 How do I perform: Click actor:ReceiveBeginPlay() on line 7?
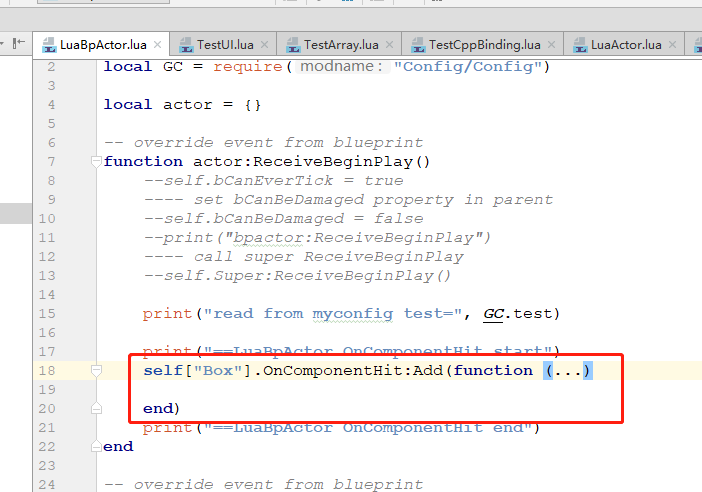[311, 162]
